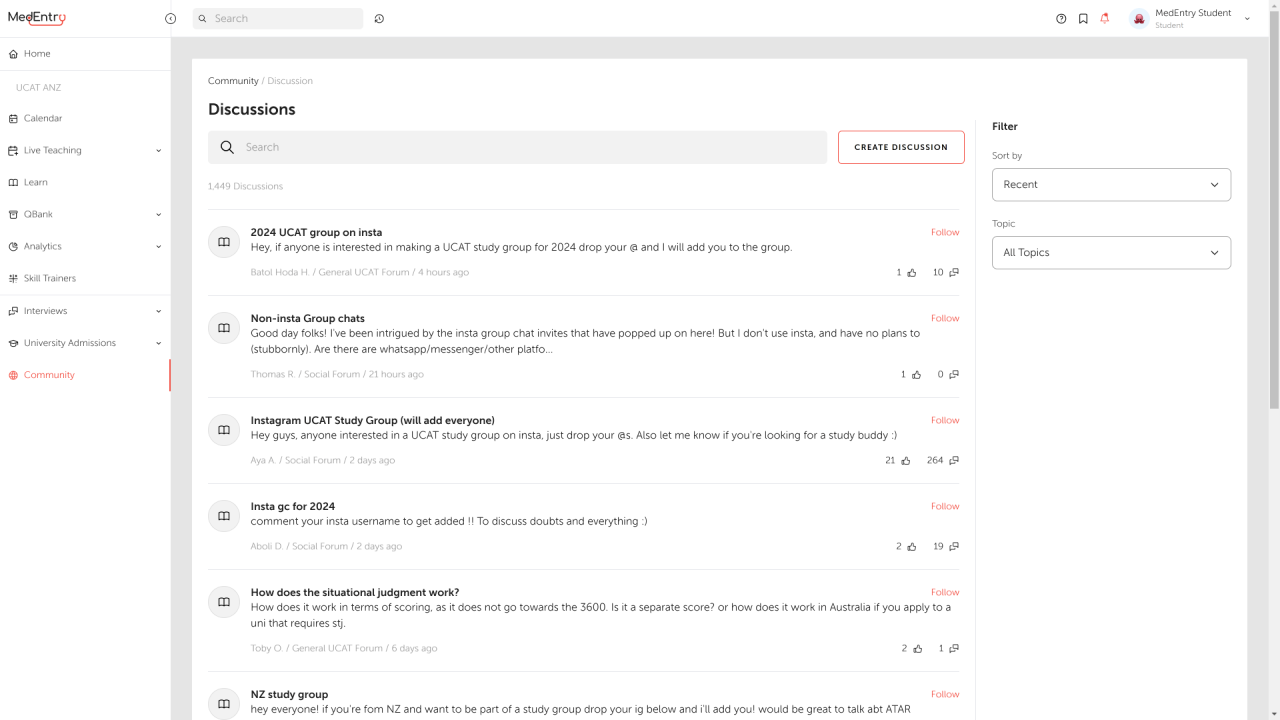
Task: Open the Sort by Recent dropdown
Action: (x=1110, y=185)
